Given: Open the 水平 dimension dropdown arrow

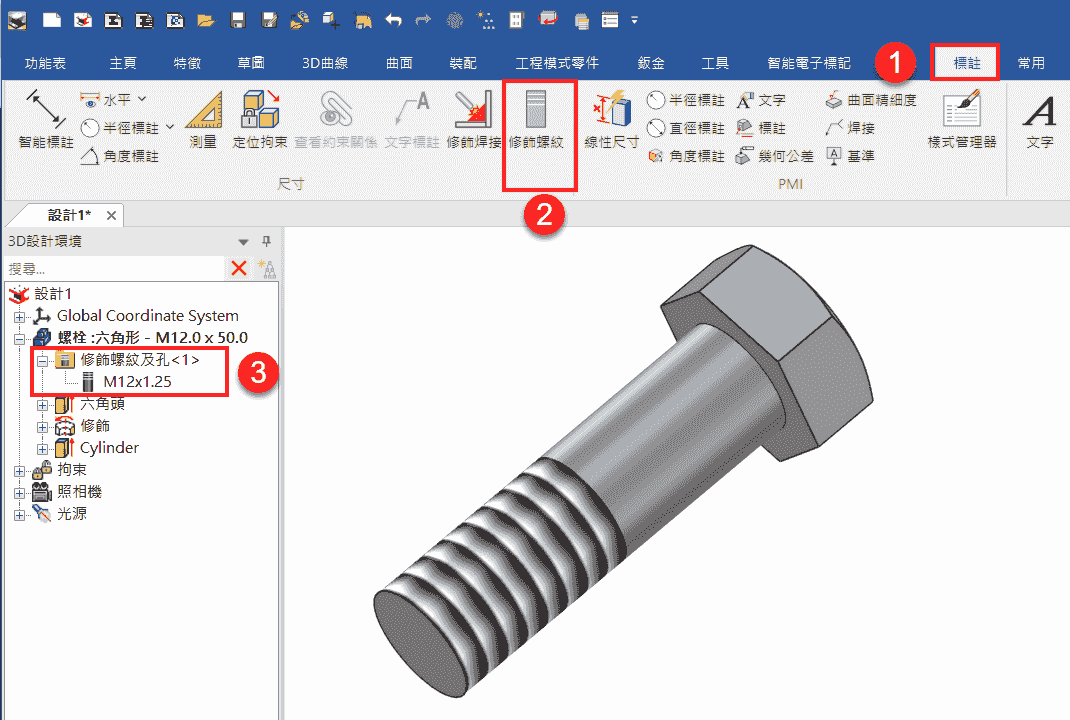Looking at the screenshot, I should (x=142, y=99).
